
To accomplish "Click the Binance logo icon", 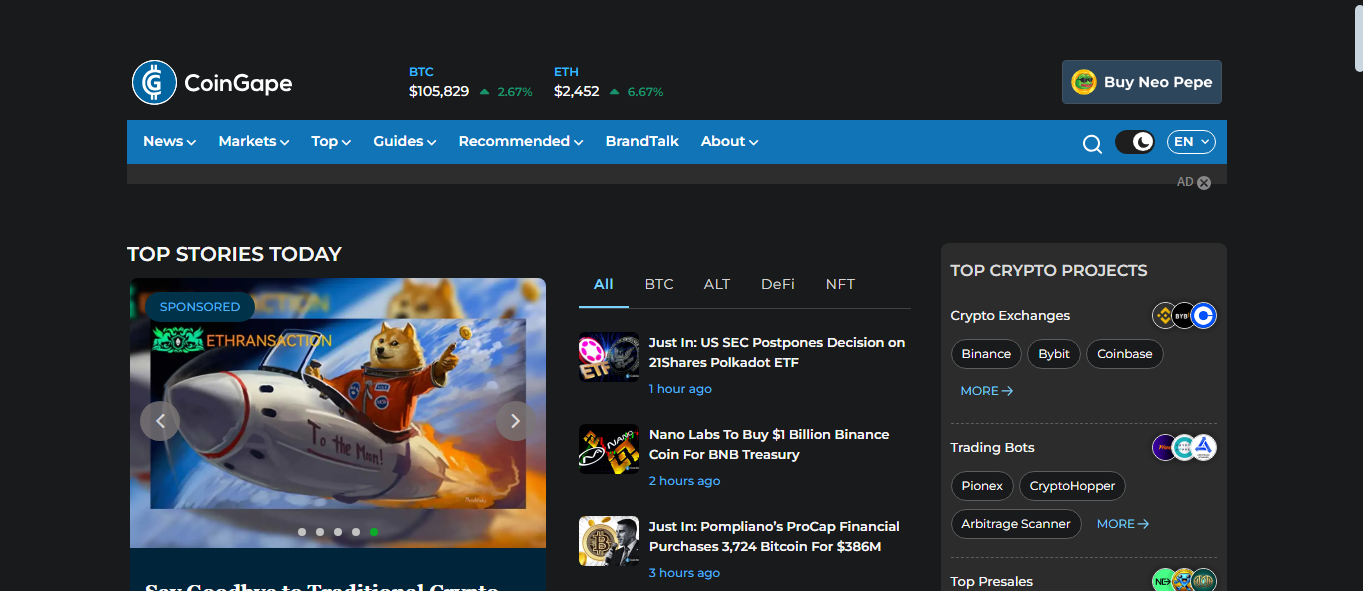I will [1164, 316].
